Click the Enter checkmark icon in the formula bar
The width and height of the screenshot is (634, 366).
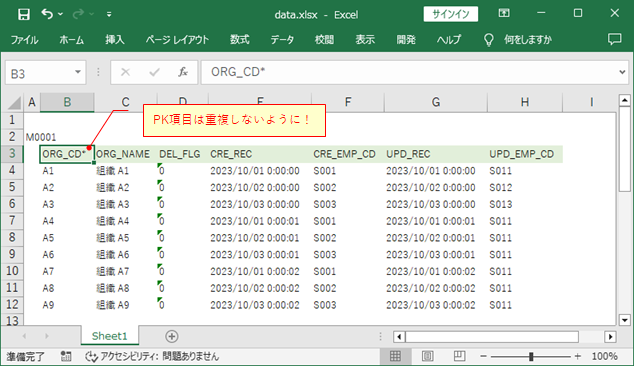(154, 72)
